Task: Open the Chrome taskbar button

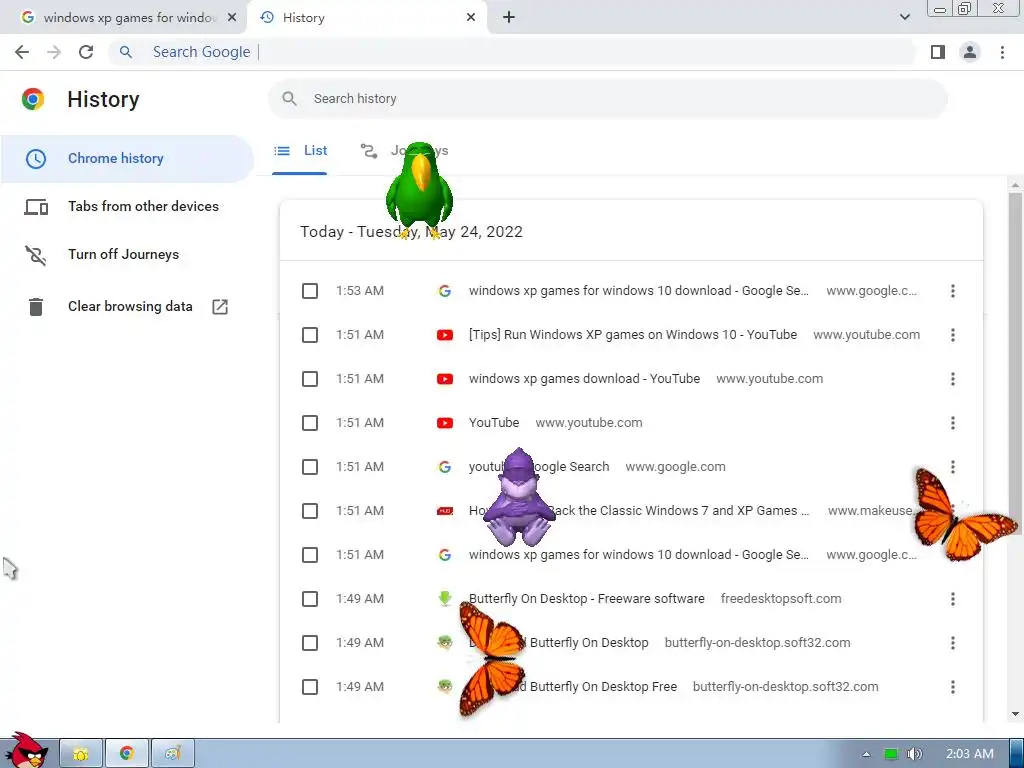Action: tap(127, 754)
